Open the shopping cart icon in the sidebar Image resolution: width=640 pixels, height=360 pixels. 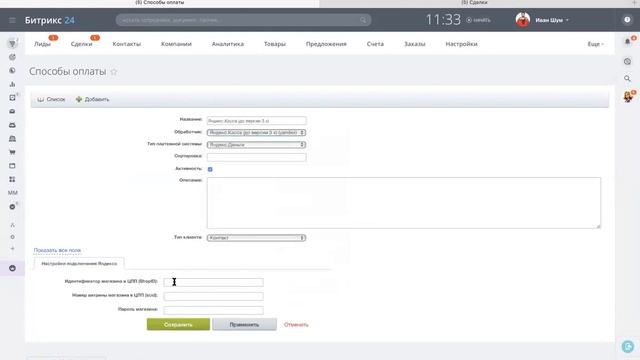12,152
